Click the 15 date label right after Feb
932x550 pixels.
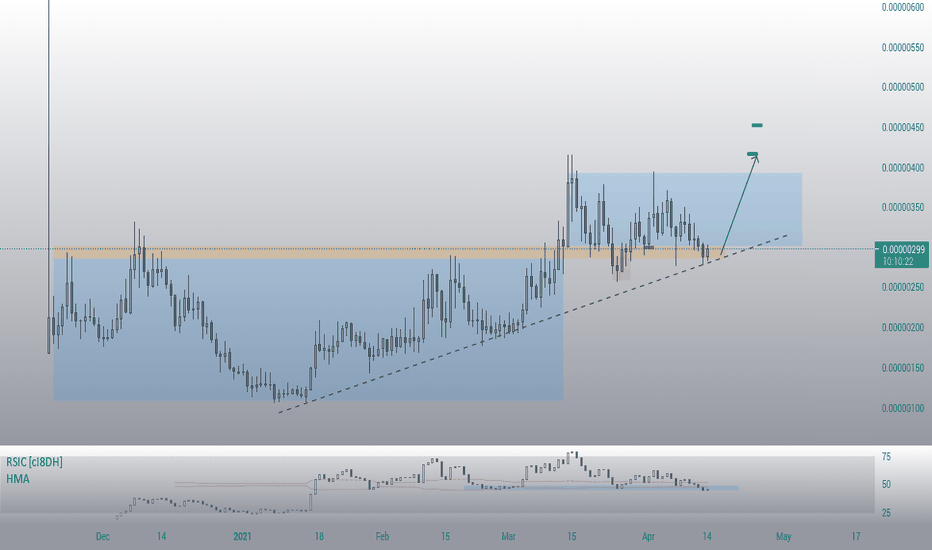point(445,536)
